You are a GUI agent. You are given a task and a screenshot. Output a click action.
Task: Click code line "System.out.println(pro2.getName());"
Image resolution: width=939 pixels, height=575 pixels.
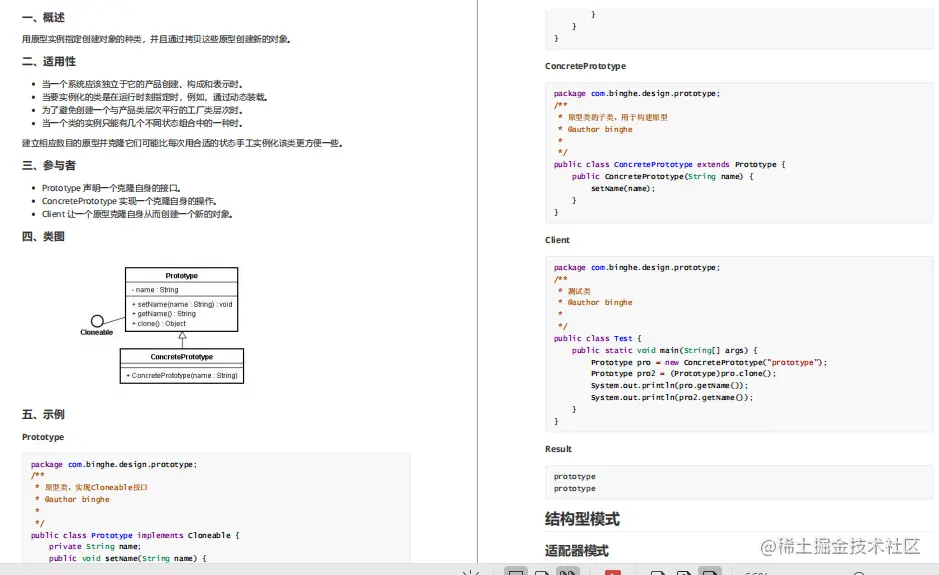point(672,398)
